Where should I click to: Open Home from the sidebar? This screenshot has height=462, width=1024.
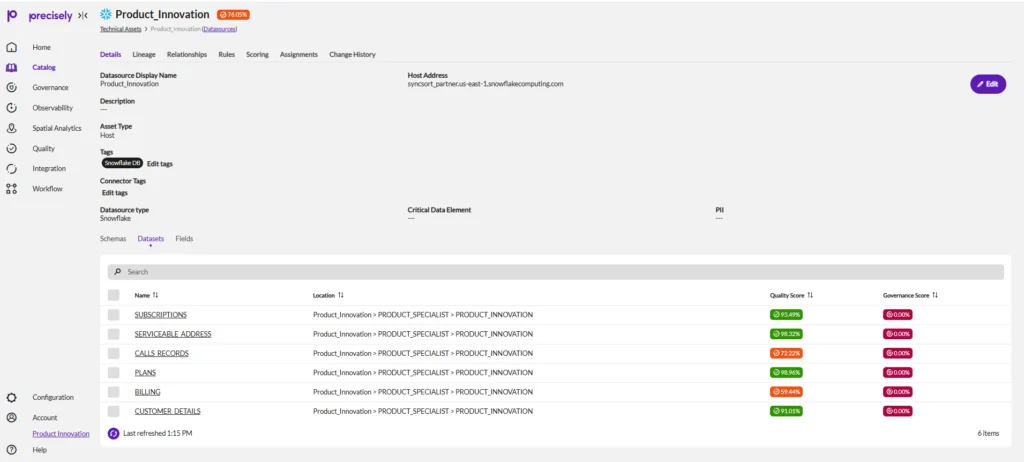[41, 47]
